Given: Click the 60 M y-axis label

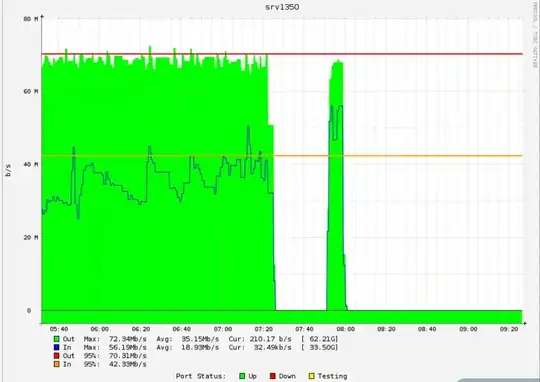Looking at the screenshot, I should pos(31,92).
